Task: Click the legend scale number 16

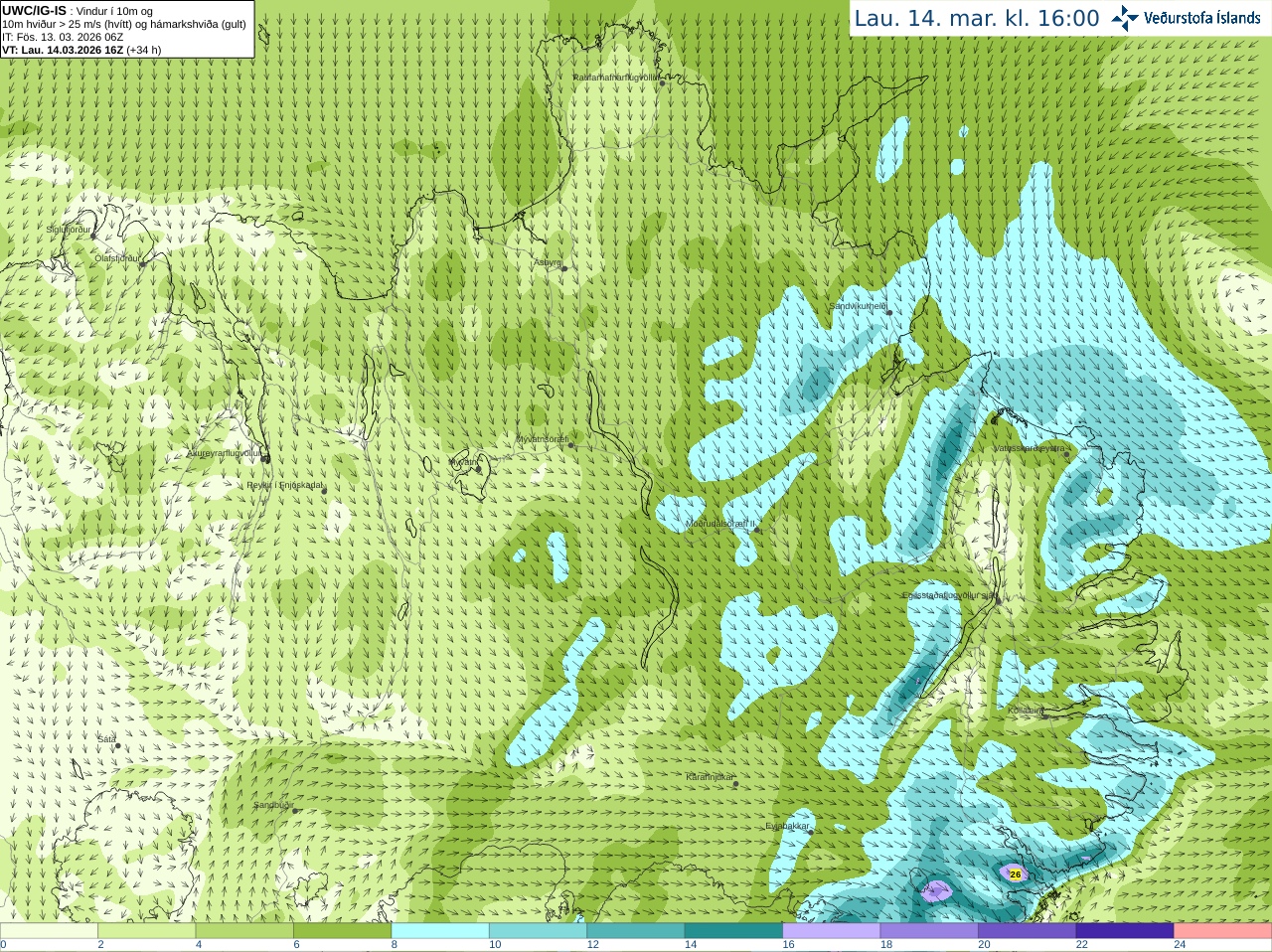Action: point(788,945)
